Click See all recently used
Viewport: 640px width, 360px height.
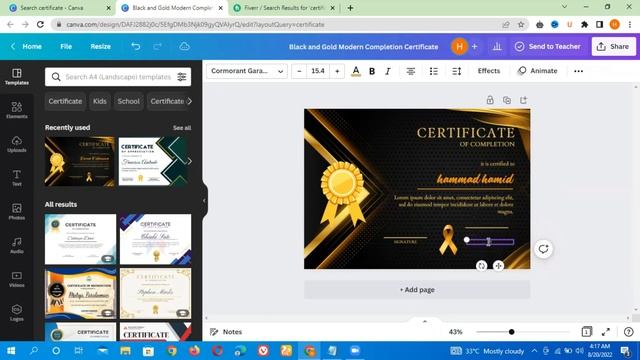[x=182, y=128]
